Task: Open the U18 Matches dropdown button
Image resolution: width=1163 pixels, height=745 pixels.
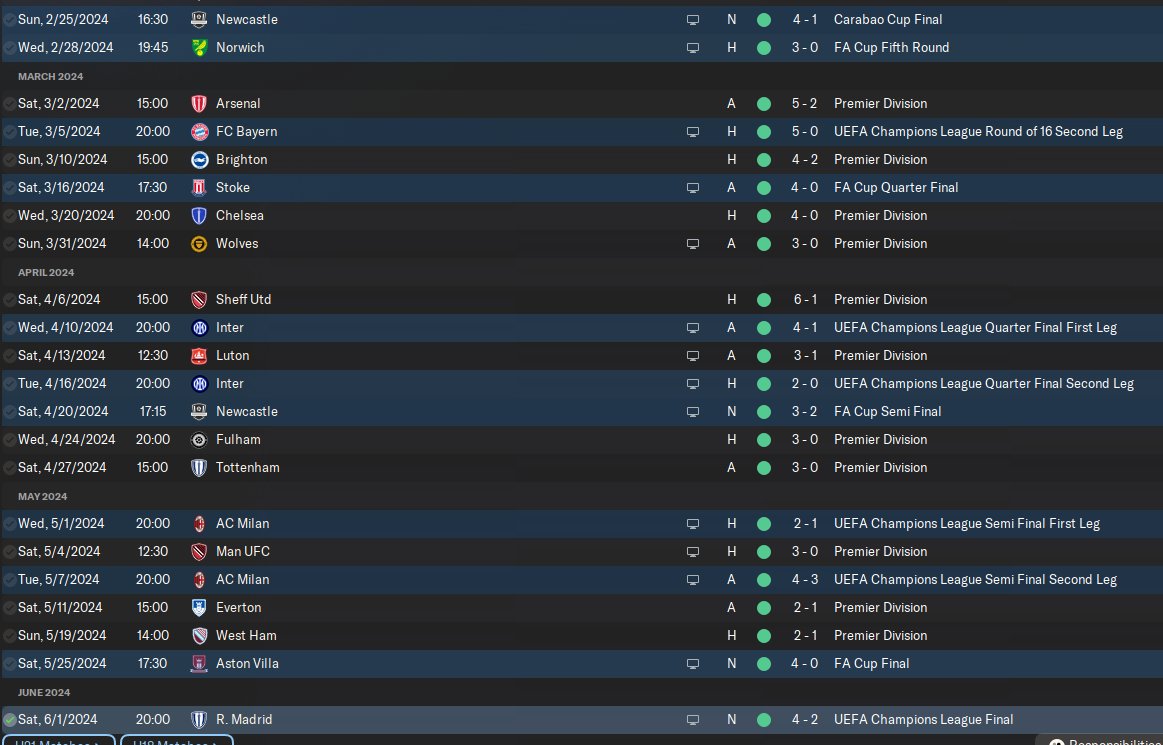Action: click(x=176, y=741)
